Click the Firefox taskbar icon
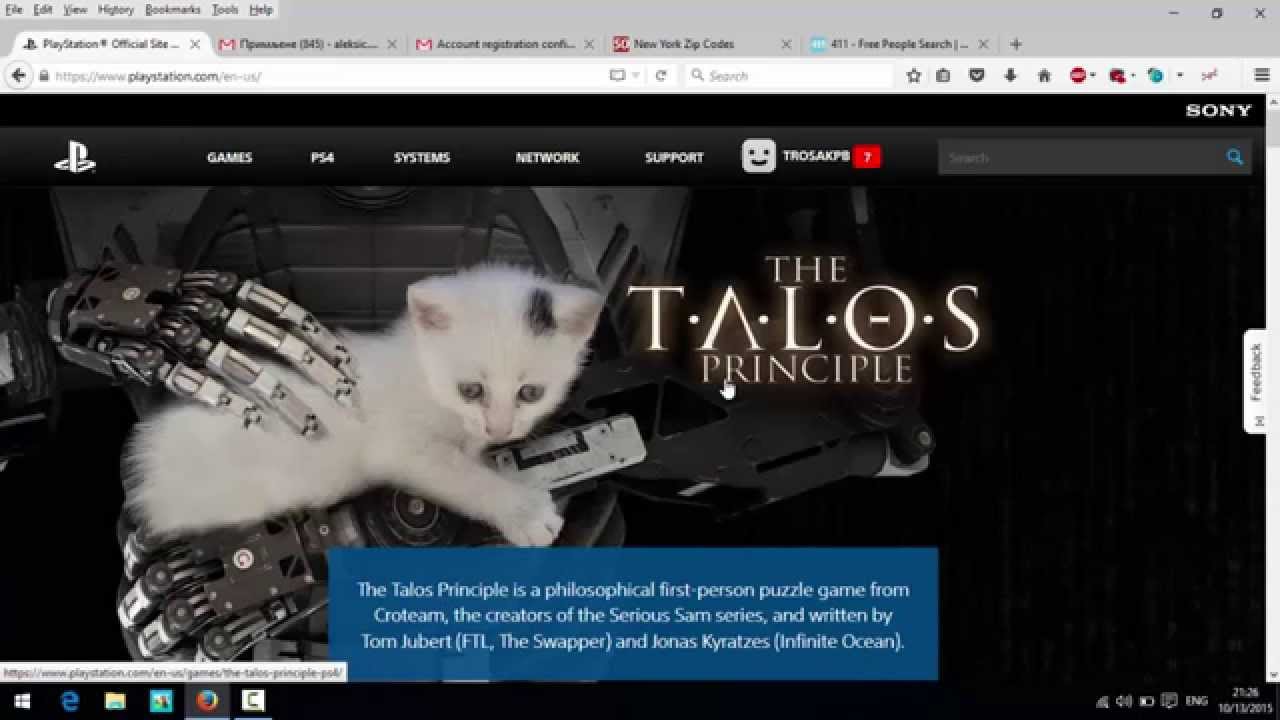Image resolution: width=1280 pixels, height=720 pixels. coord(207,701)
